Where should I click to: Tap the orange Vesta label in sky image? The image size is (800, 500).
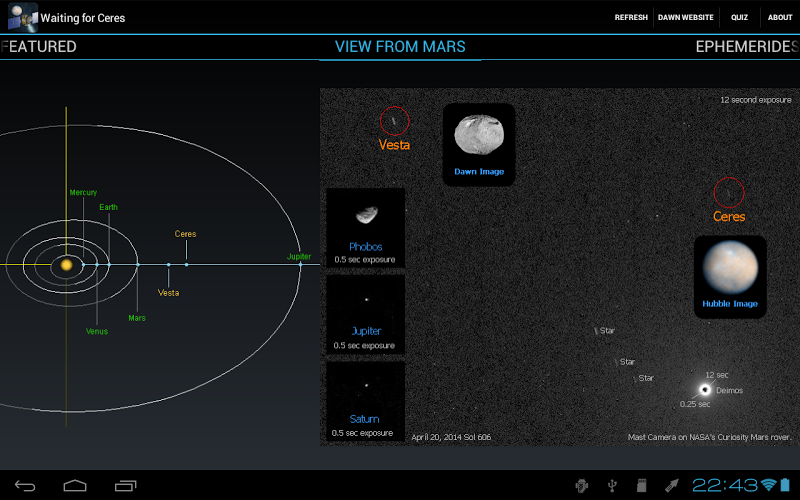click(394, 145)
